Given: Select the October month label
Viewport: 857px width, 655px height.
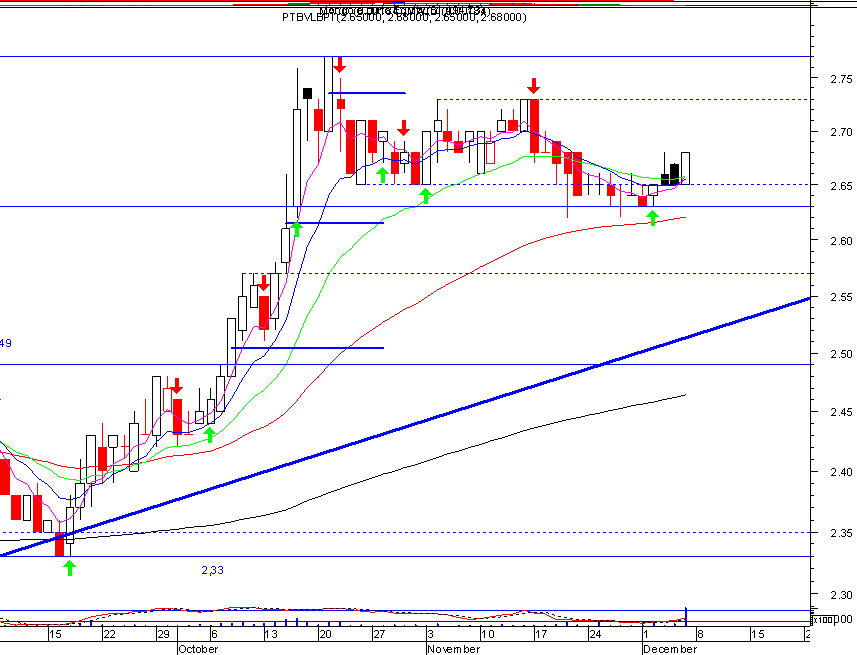Looking at the screenshot, I should coord(198,649).
